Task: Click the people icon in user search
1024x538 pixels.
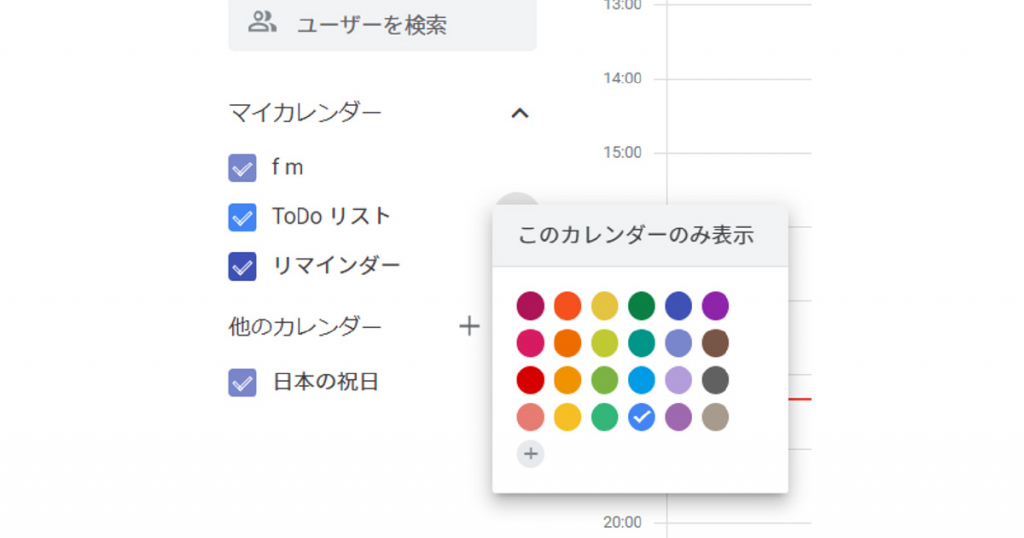Action: pos(262,22)
